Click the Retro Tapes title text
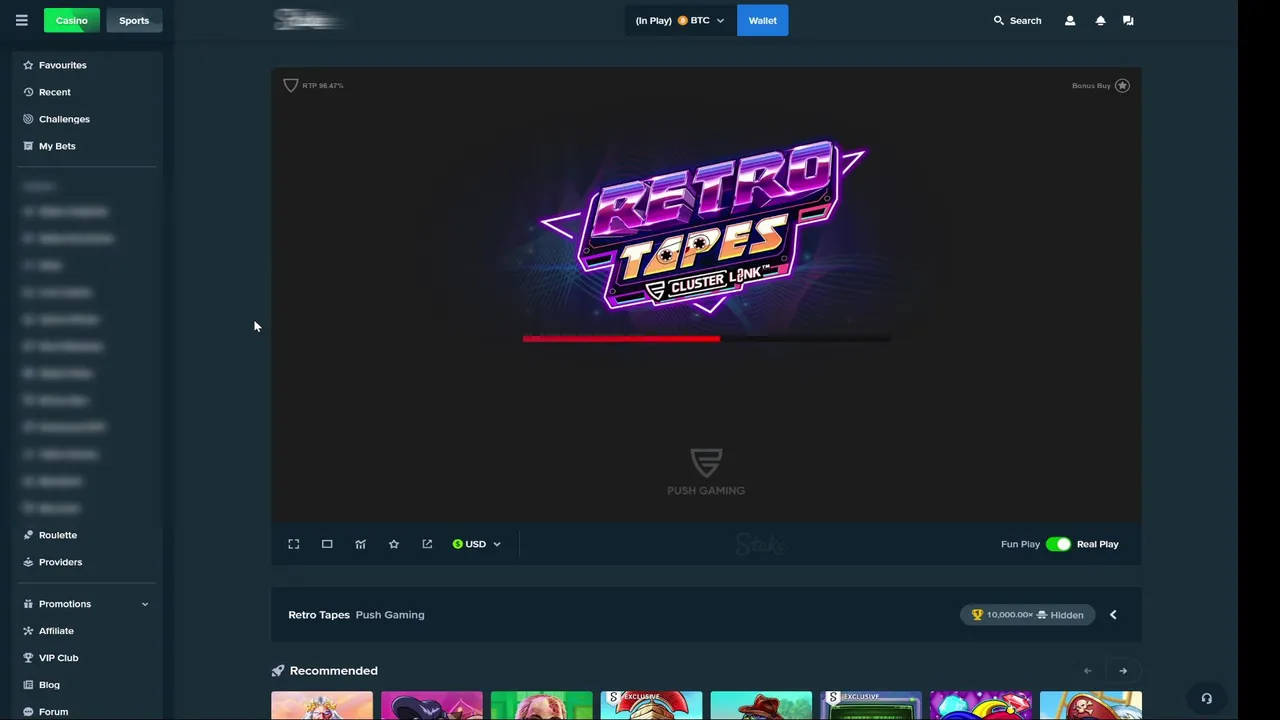 pyautogui.click(x=319, y=615)
